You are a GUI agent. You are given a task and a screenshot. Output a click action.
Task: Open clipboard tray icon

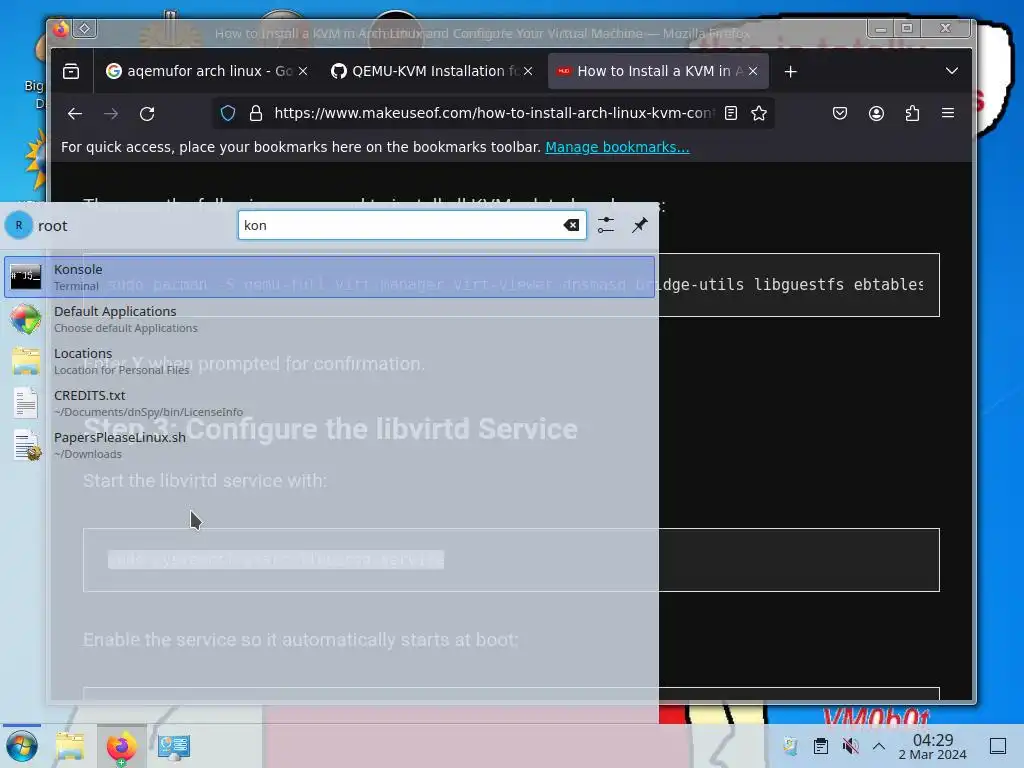(821, 746)
